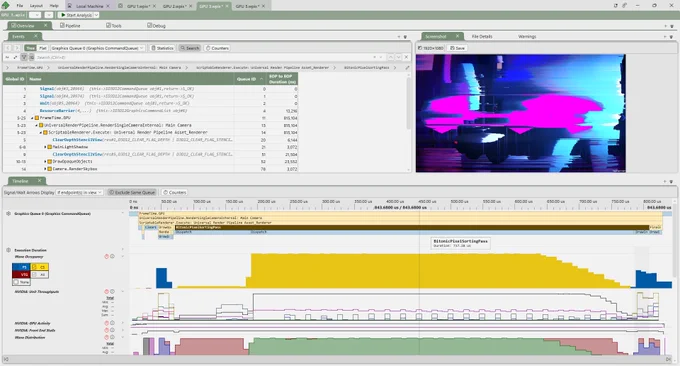
Task: Go forward in events navigation history
Action: (17, 48)
